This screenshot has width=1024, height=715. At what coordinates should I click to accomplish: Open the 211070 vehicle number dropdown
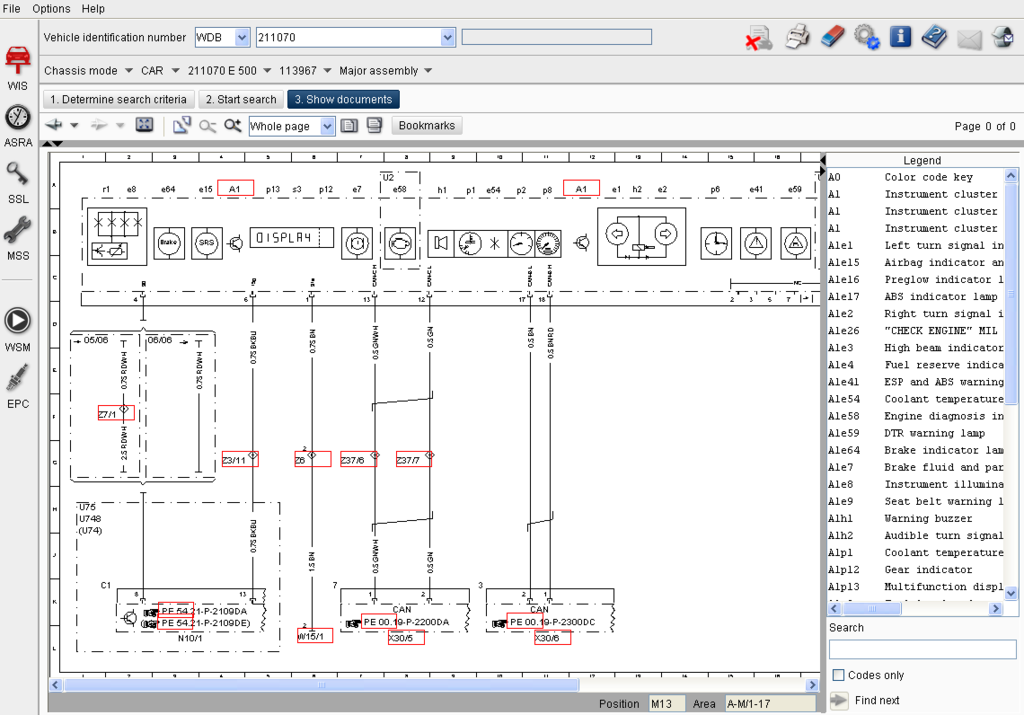tap(447, 38)
